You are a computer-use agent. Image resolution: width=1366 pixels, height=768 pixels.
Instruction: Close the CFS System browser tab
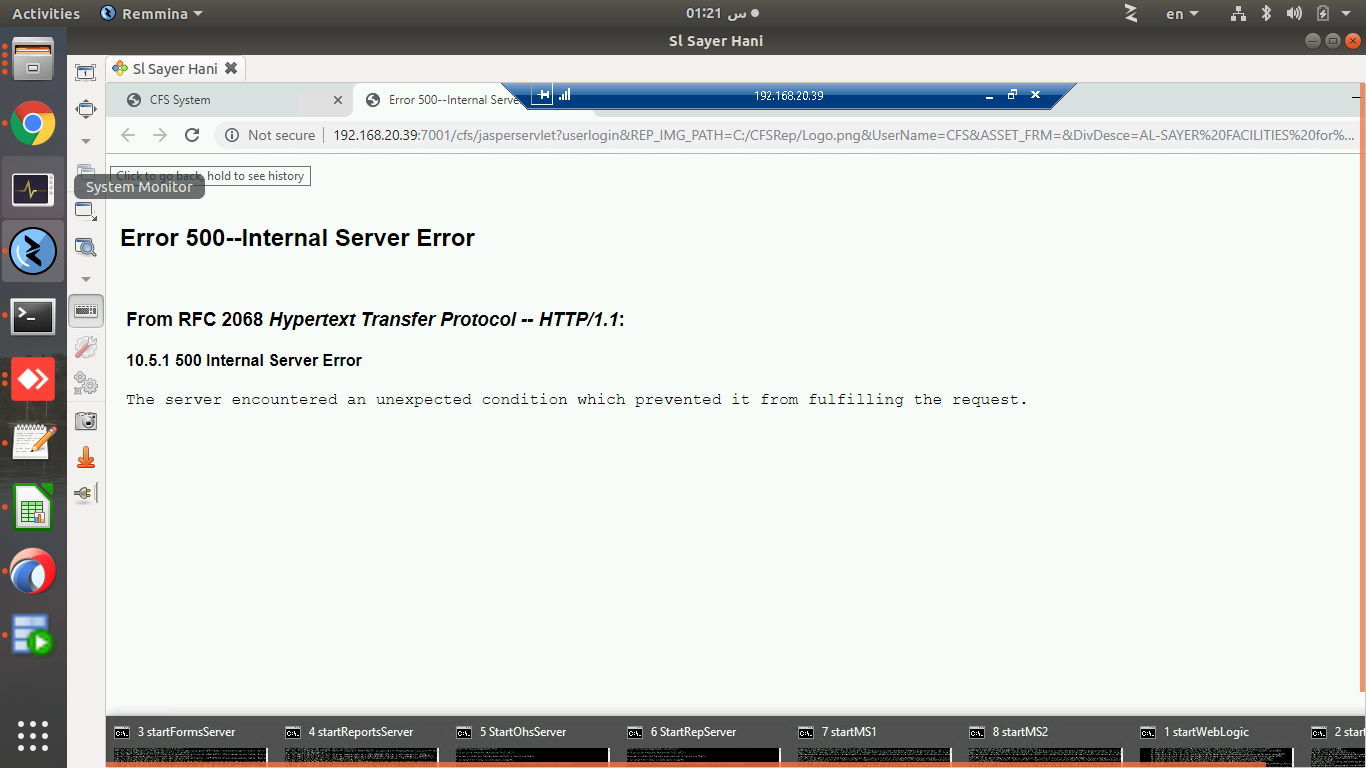(x=338, y=100)
